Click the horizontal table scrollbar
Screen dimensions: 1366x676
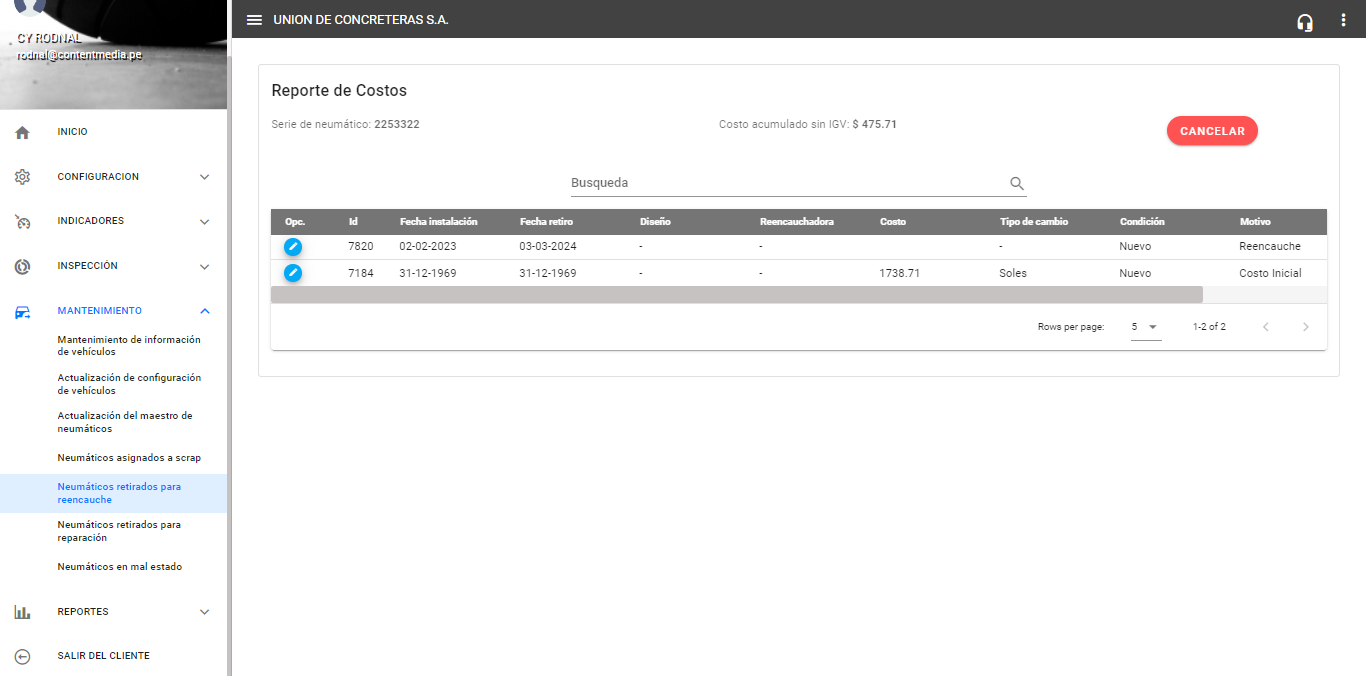point(736,295)
